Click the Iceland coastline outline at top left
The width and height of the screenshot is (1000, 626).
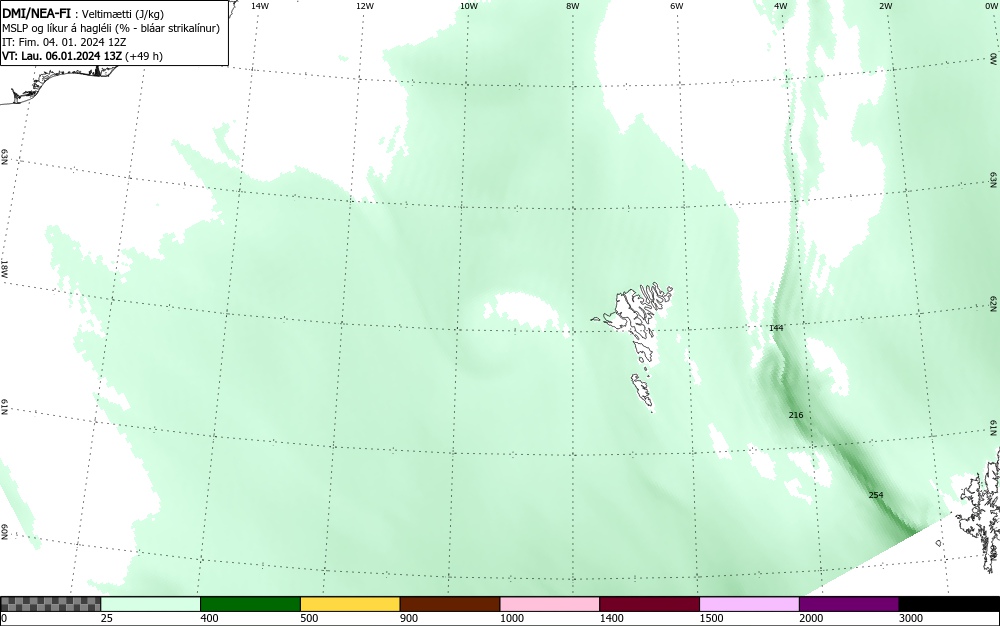tap(61, 83)
